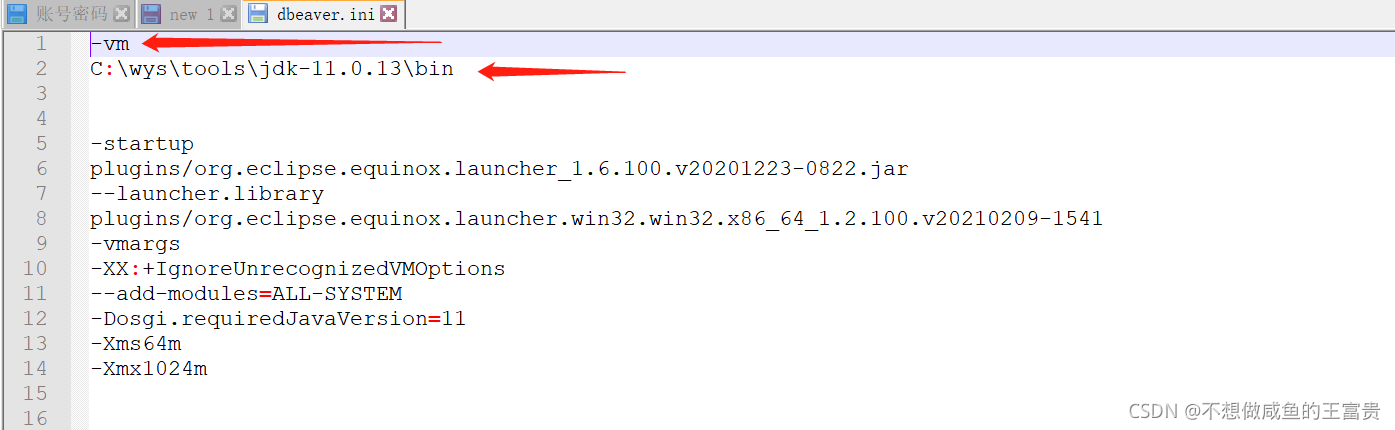Switch to the 账号密码 tab
This screenshot has width=1395, height=430.
click(71, 14)
